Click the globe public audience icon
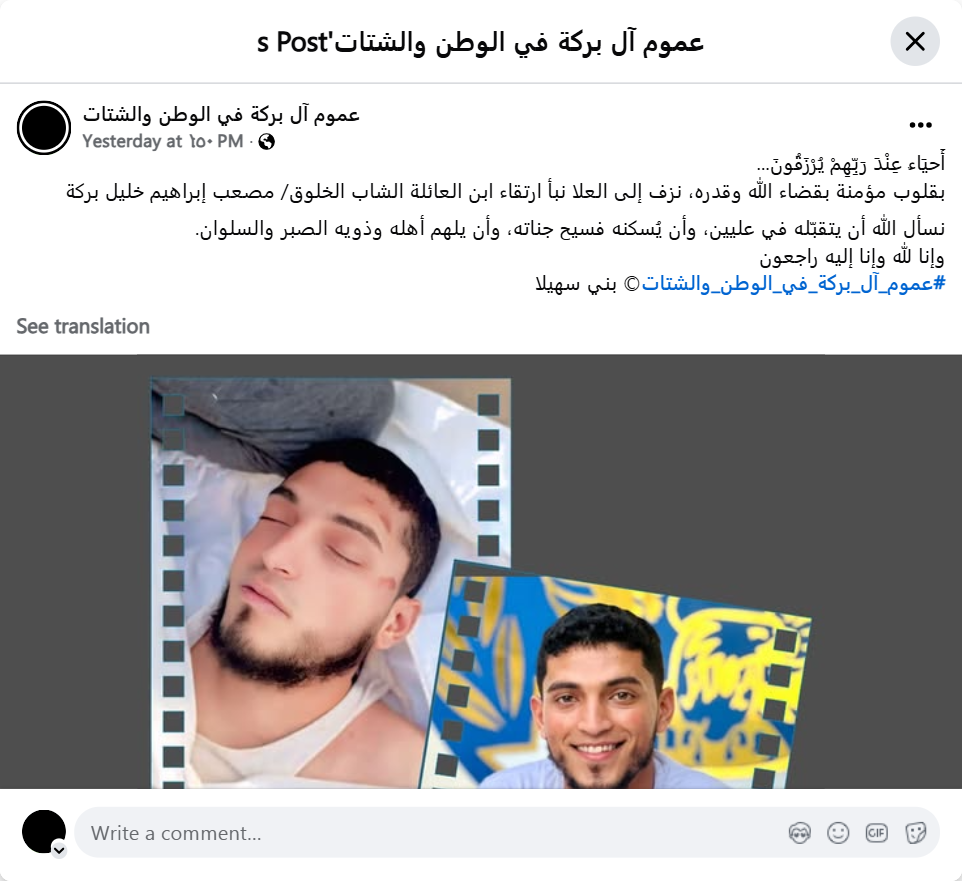 coord(266,142)
